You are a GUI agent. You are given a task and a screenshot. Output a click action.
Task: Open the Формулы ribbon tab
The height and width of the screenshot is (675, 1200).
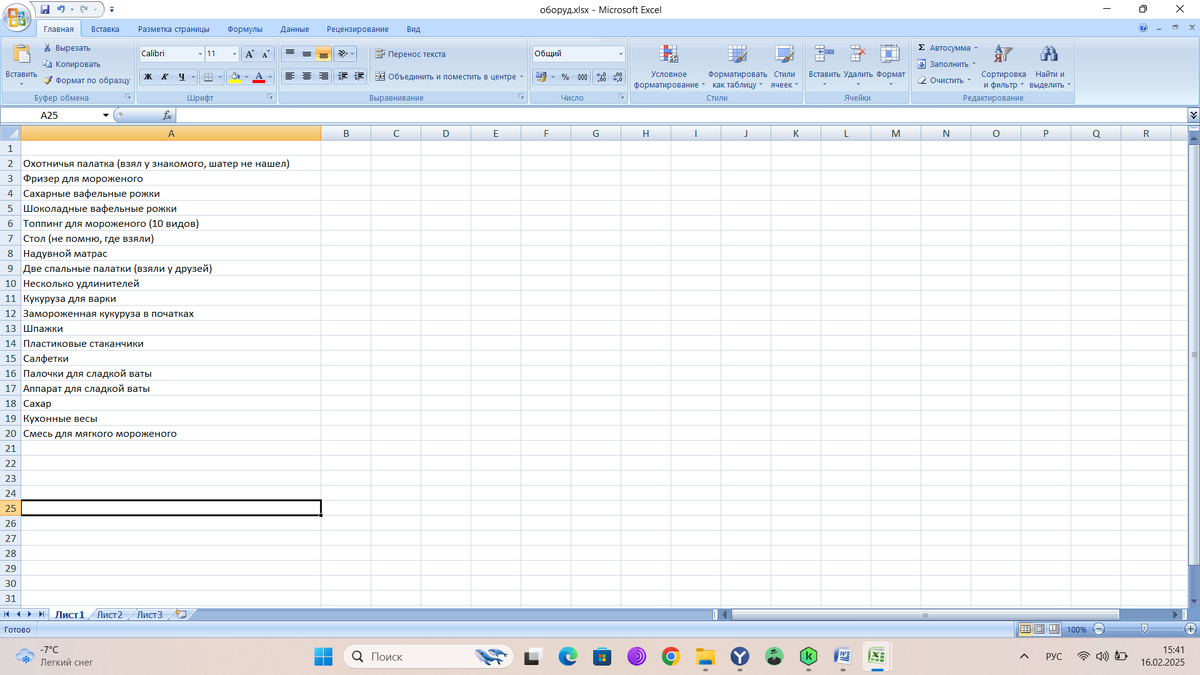click(244, 29)
